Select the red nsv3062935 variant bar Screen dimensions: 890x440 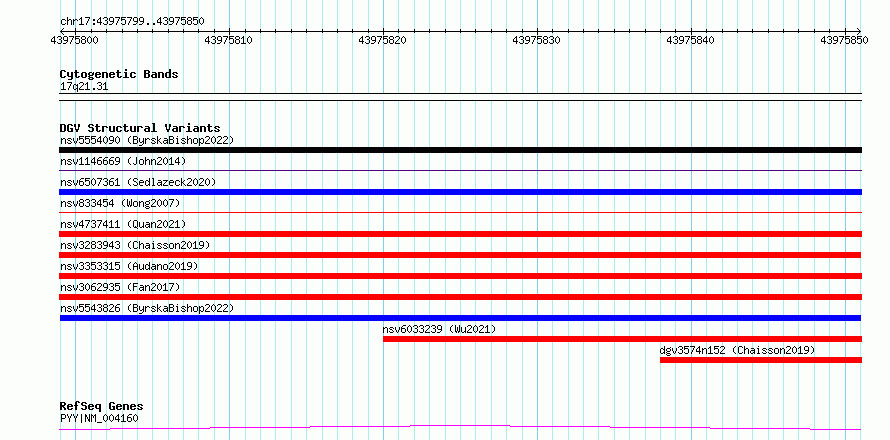pos(460,297)
